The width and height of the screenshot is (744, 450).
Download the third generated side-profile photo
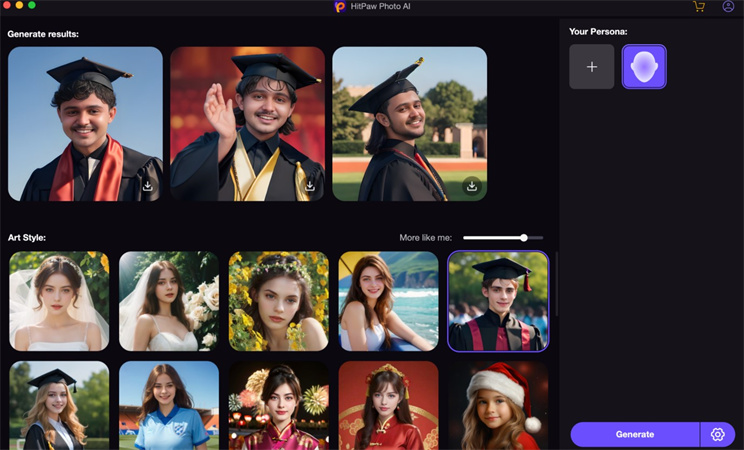pos(472,186)
